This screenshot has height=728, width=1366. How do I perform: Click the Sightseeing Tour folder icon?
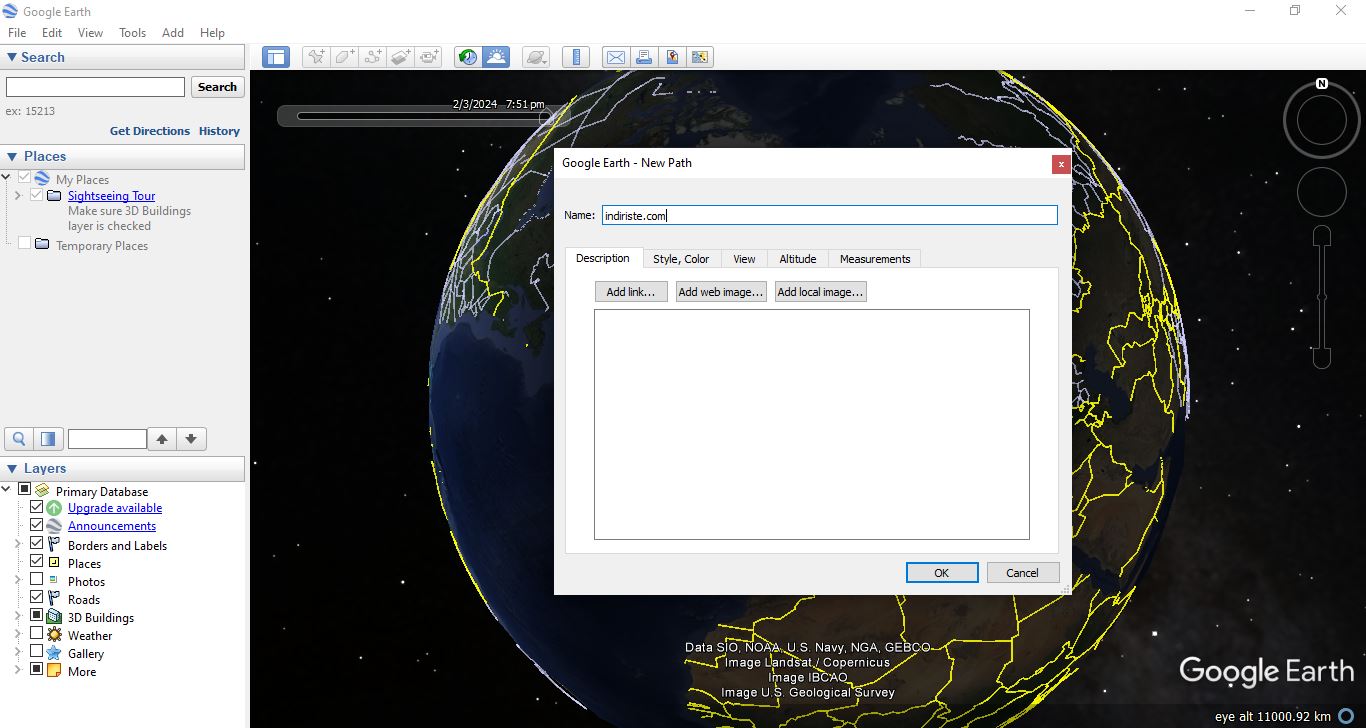click(54, 196)
